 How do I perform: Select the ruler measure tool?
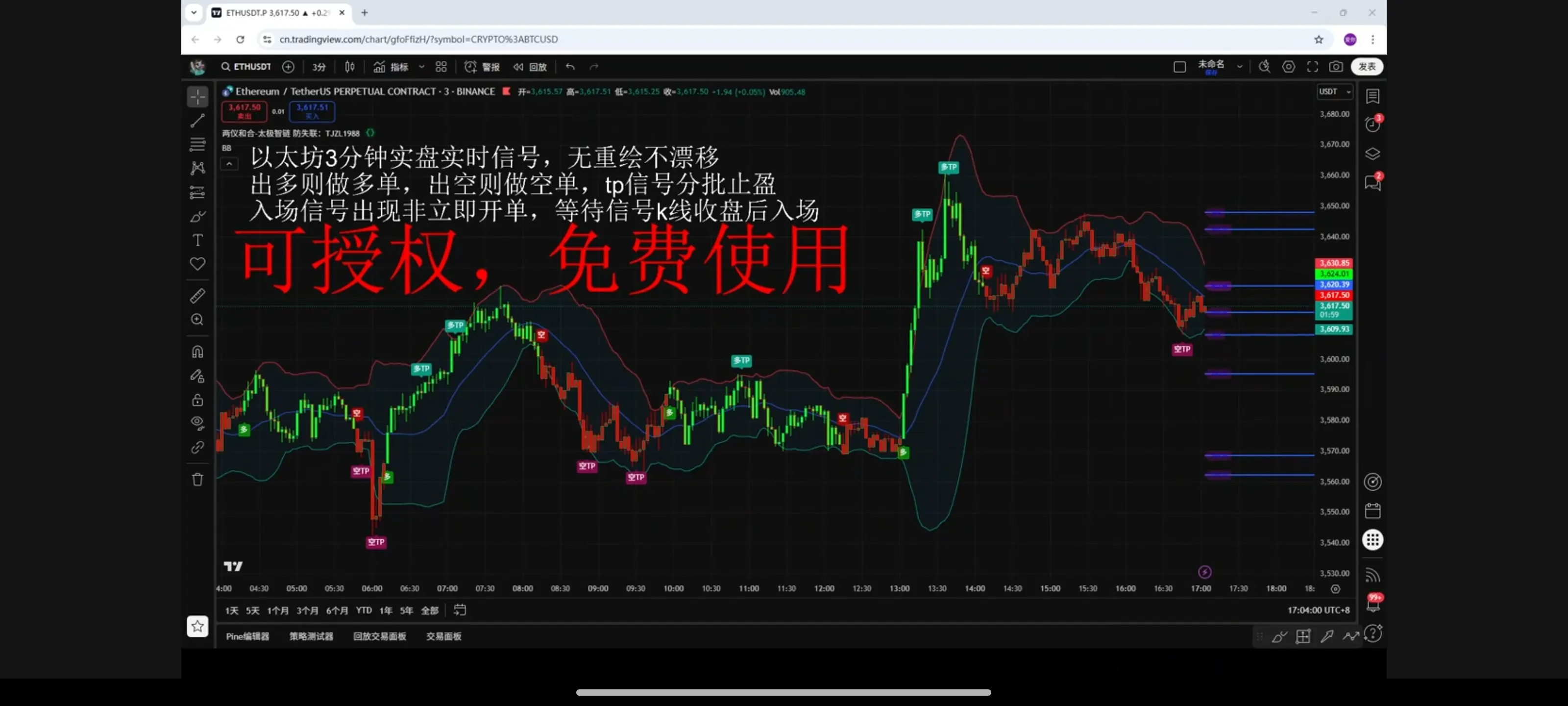tap(197, 296)
